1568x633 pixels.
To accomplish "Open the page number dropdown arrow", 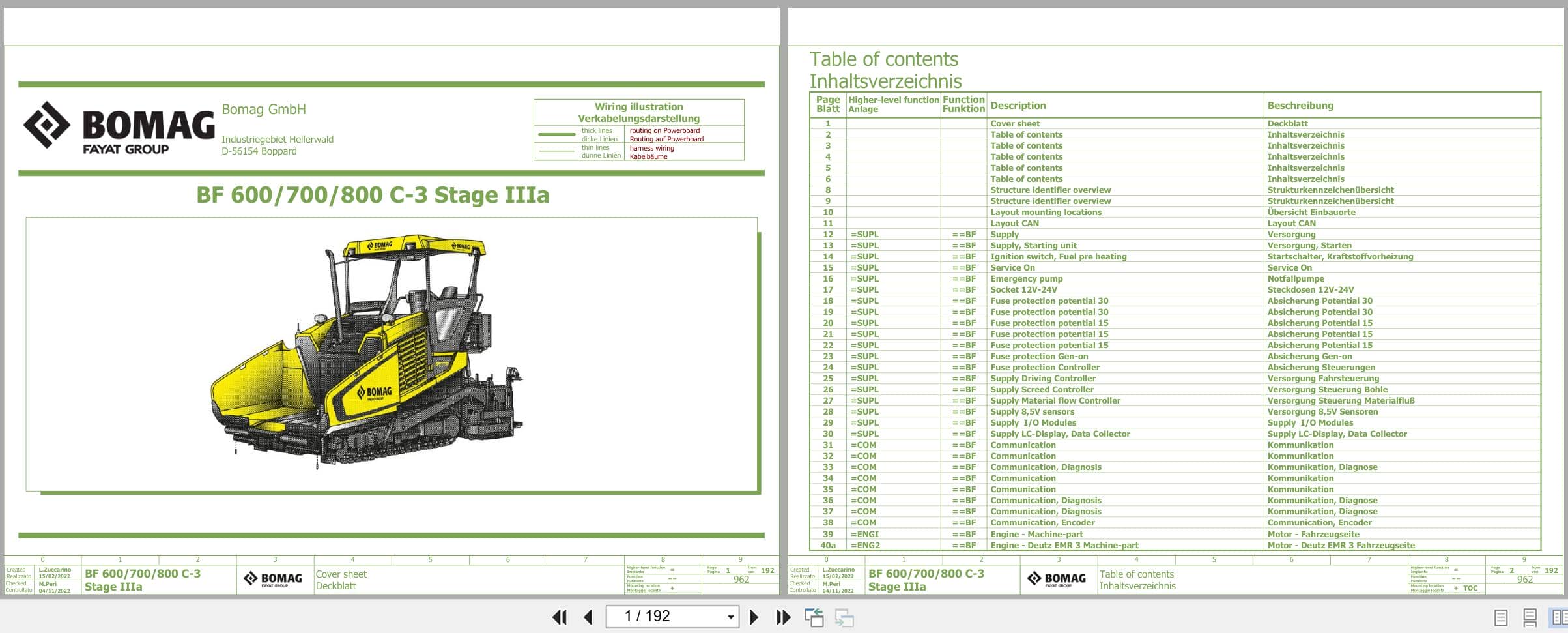I will tap(730, 617).
